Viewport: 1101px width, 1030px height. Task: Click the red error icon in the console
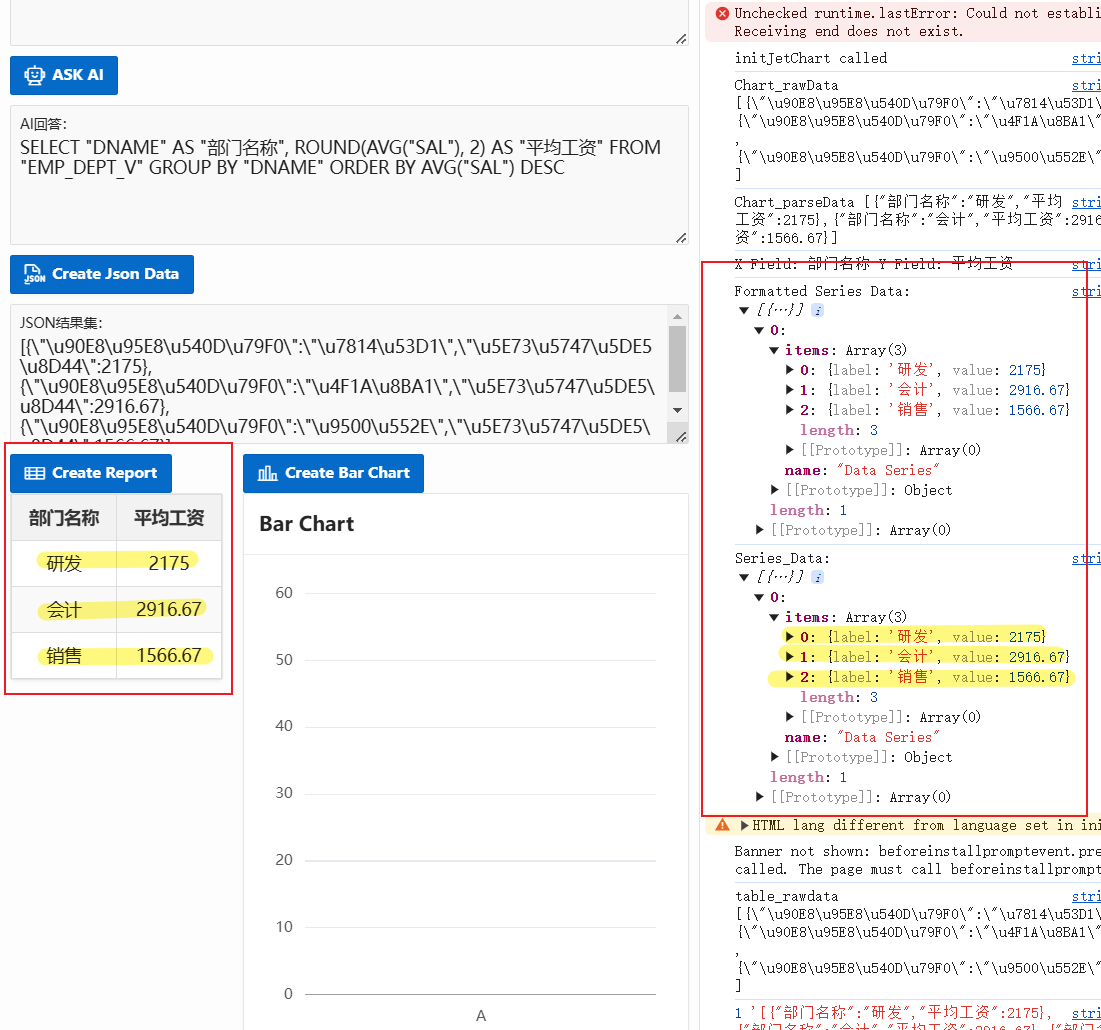722,14
